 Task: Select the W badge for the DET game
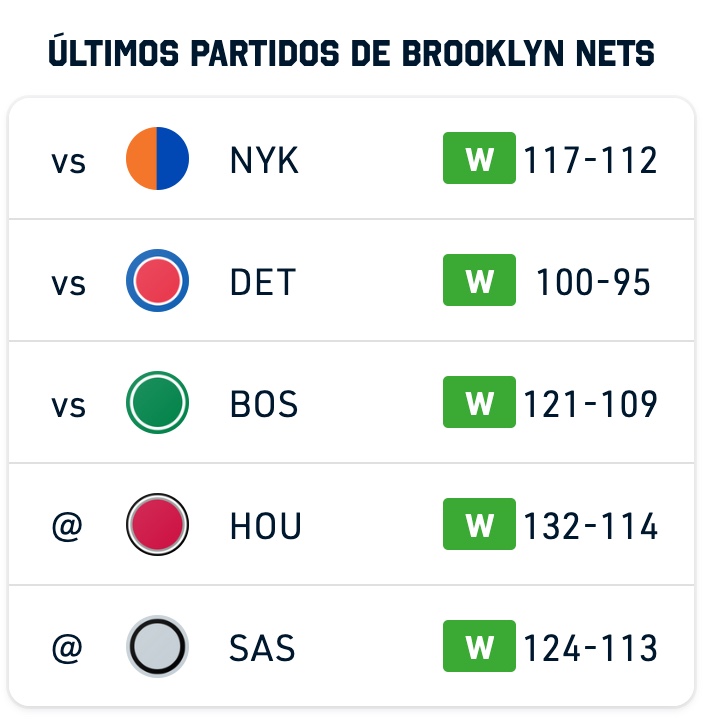479,280
